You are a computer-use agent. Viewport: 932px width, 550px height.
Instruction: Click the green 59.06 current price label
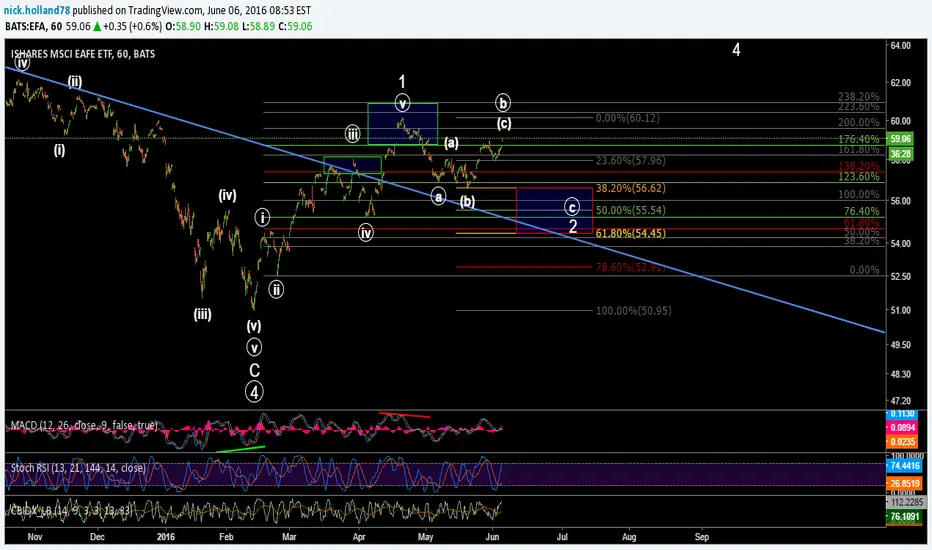(x=900, y=139)
